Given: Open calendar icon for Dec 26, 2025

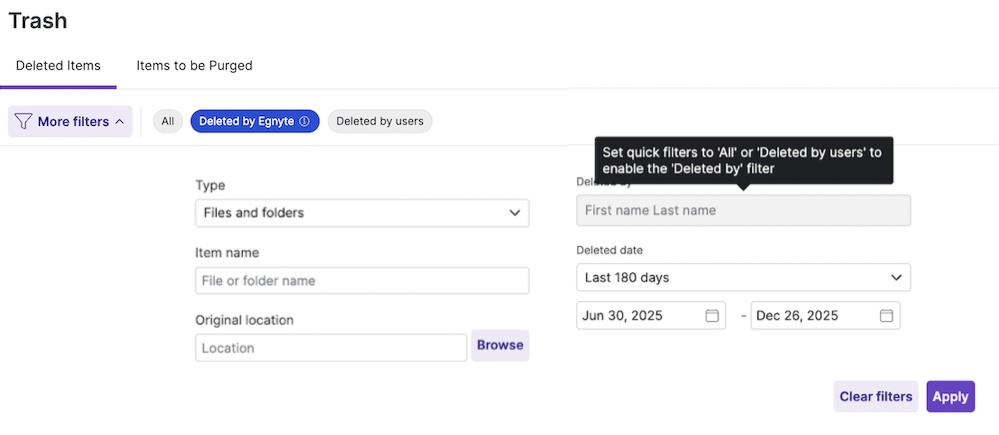Looking at the screenshot, I should click(886, 316).
